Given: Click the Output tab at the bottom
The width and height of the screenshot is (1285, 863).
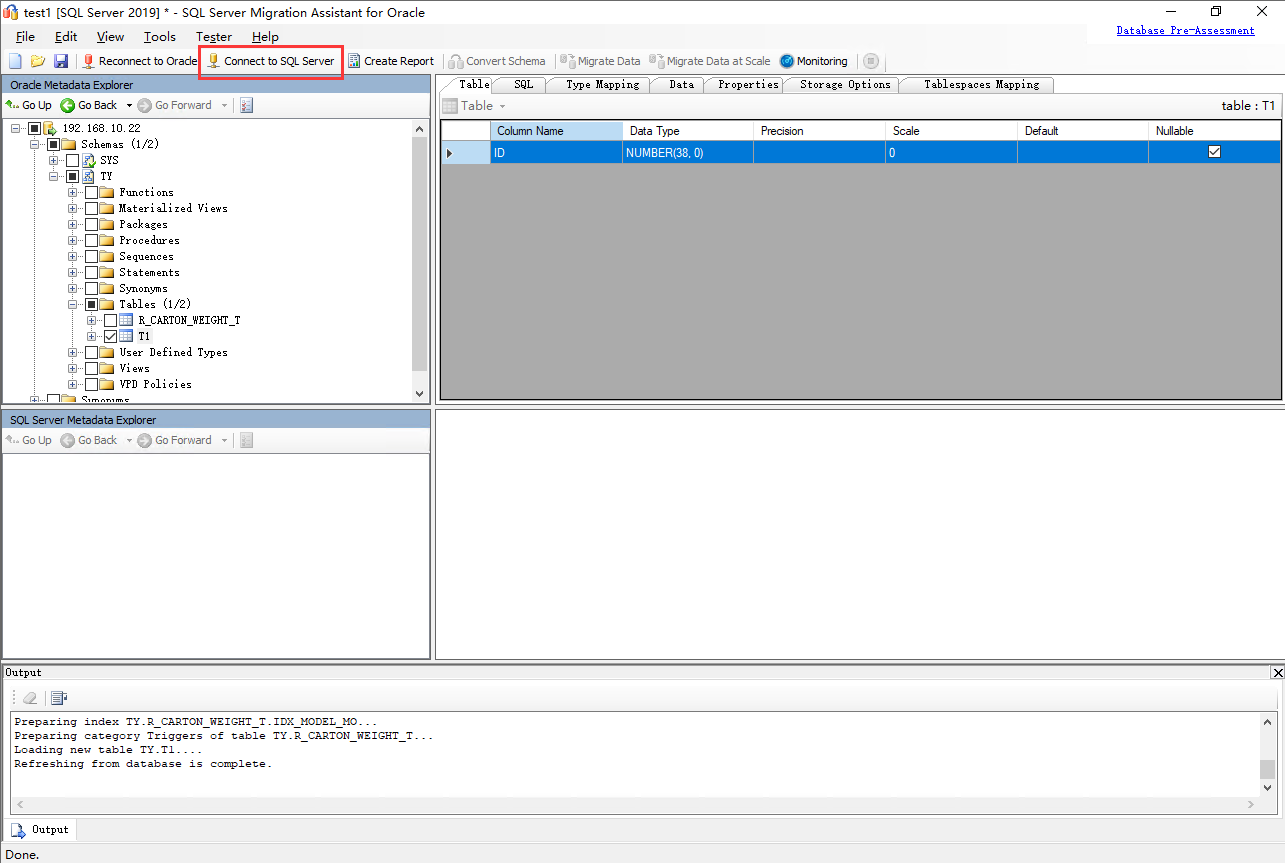Looking at the screenshot, I should [x=41, y=830].
